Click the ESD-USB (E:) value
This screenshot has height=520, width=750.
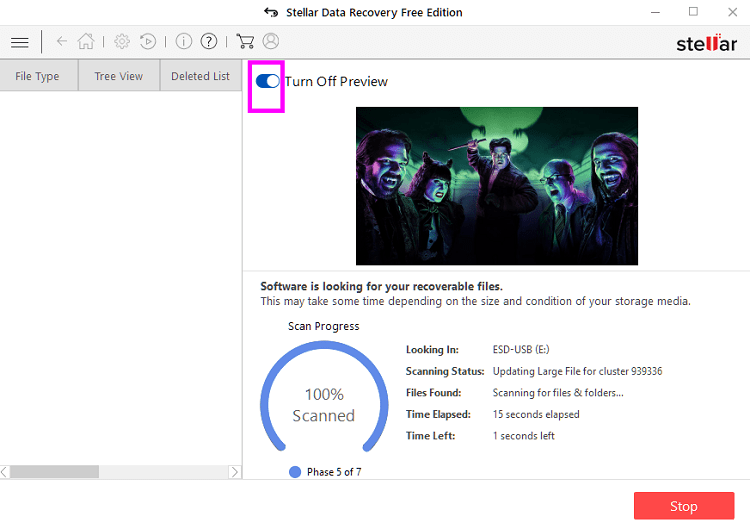click(x=521, y=349)
